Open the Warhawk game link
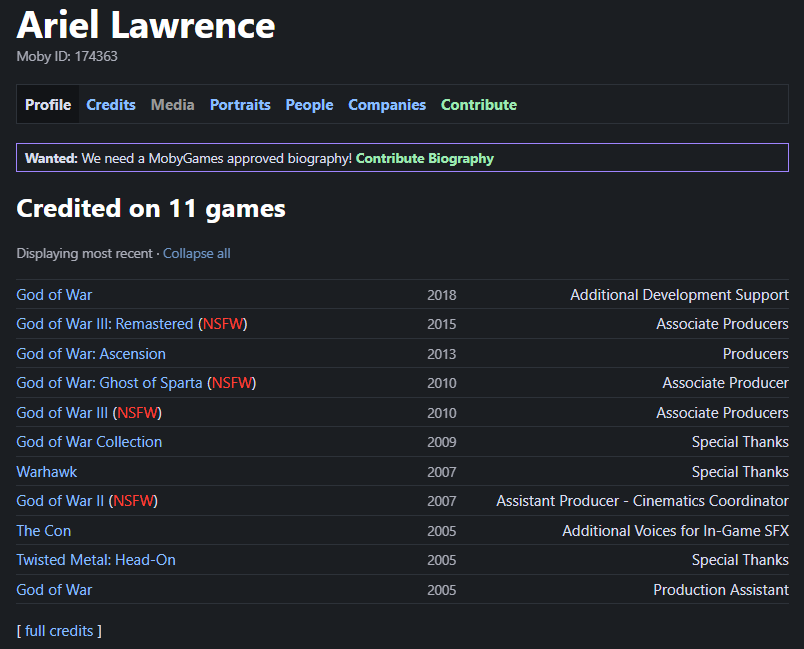The image size is (804, 649). pyautogui.click(x=47, y=472)
